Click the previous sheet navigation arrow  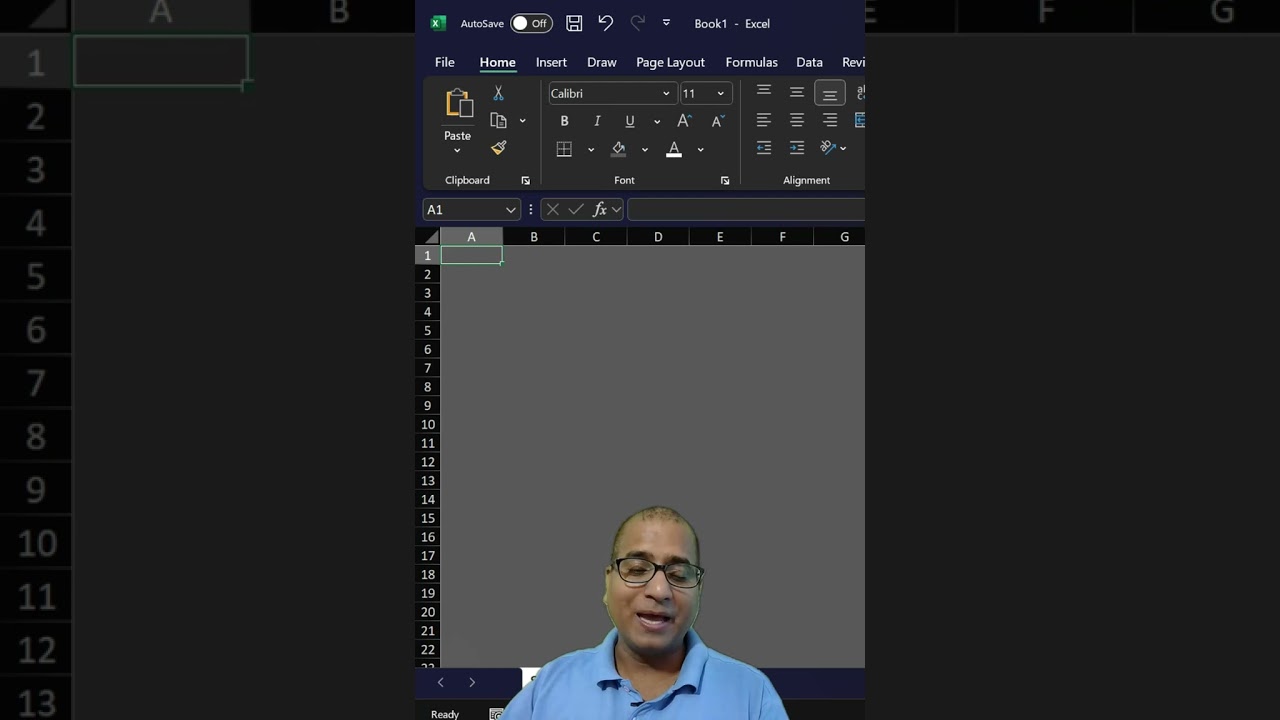click(440, 682)
